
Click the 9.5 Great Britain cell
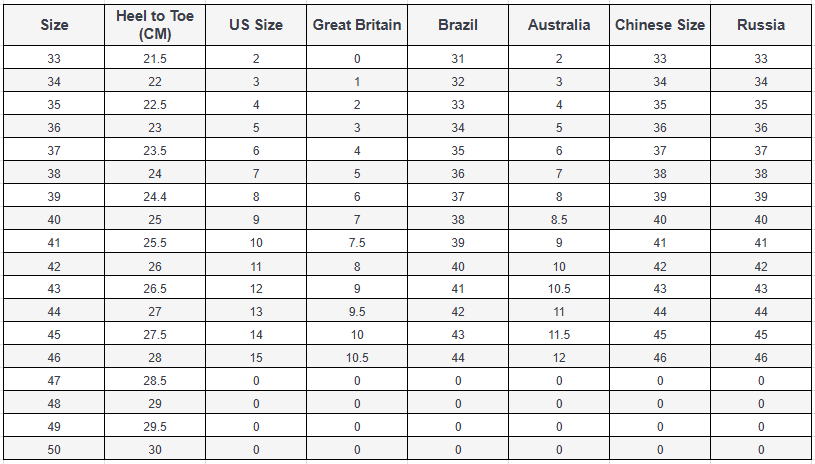coord(357,312)
